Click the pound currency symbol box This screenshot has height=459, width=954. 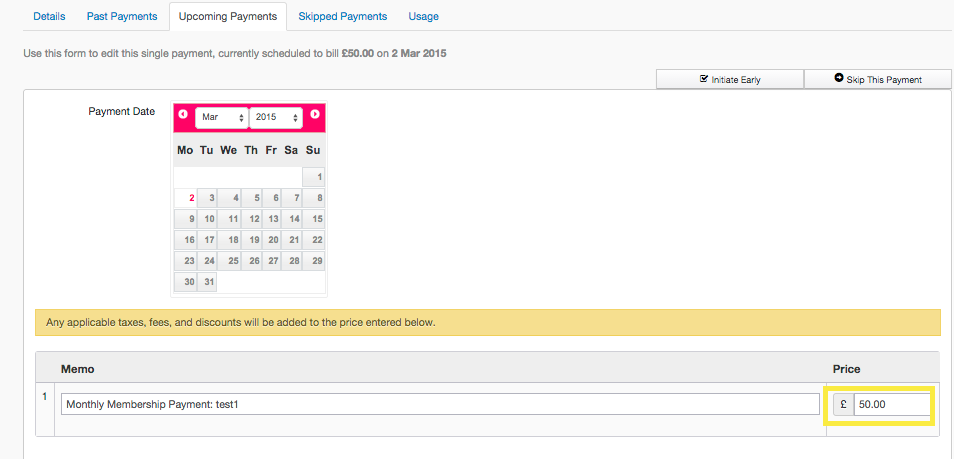click(843, 404)
